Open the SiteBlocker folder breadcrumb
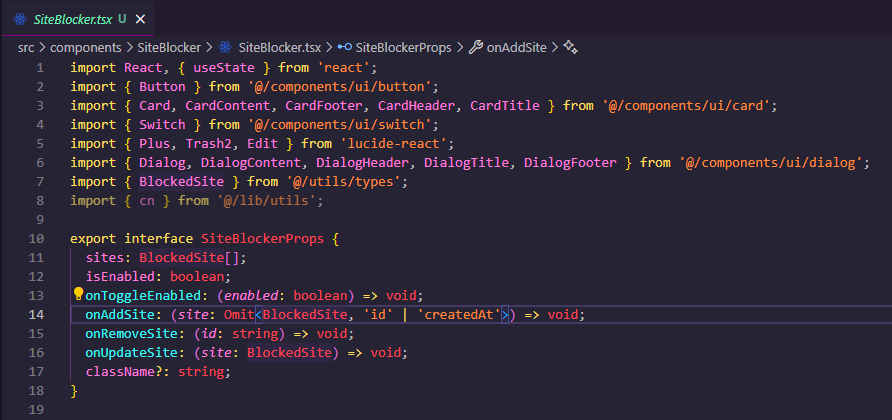This screenshot has width=892, height=420. pos(169,48)
